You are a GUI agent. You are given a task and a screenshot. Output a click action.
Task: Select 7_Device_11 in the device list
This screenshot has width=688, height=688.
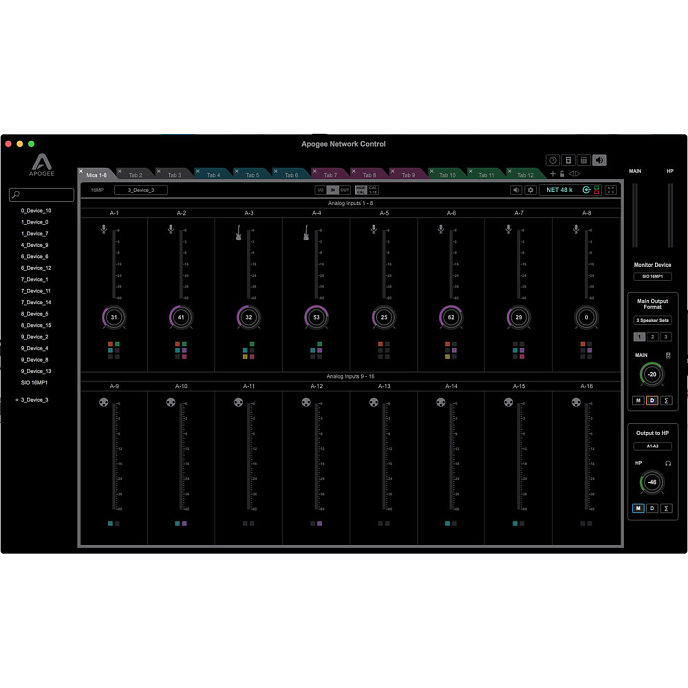(36, 291)
